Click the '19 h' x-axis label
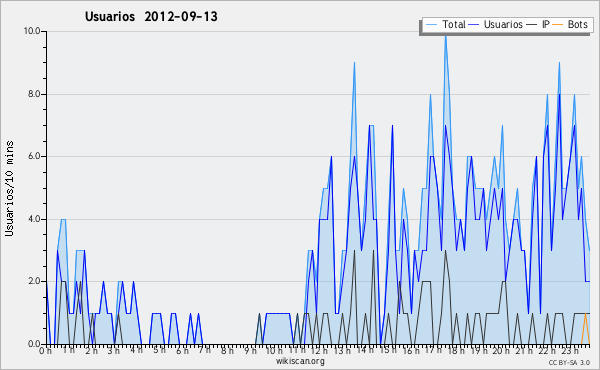 click(x=478, y=350)
